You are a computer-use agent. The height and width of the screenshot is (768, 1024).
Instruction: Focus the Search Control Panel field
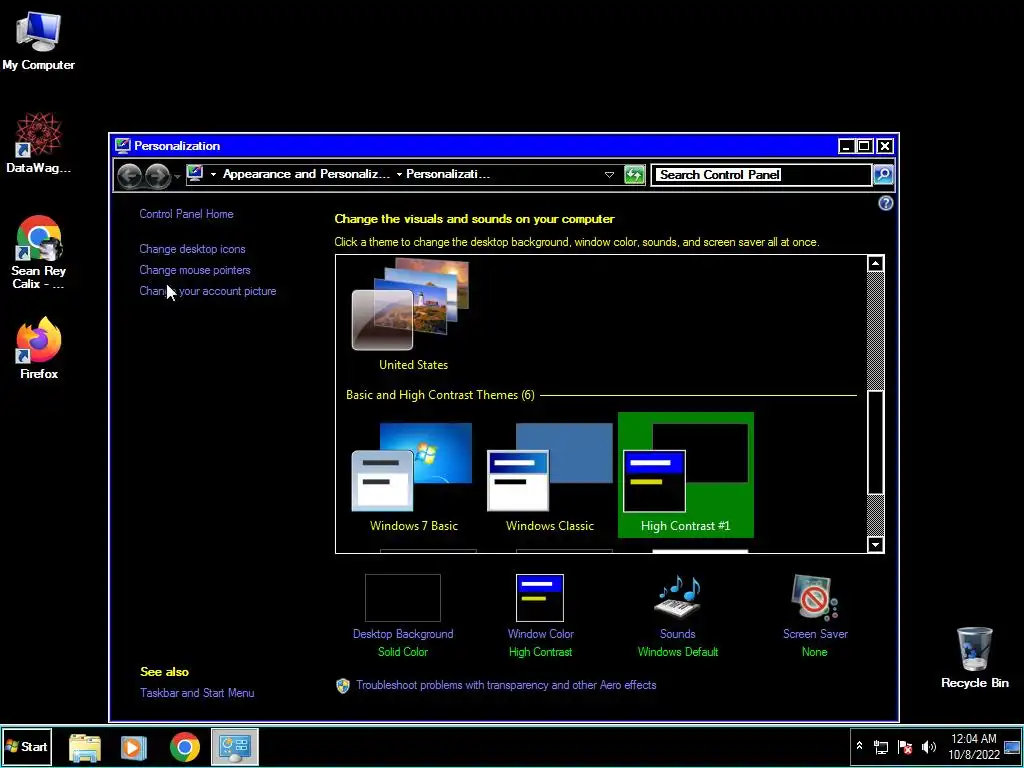pyautogui.click(x=761, y=174)
